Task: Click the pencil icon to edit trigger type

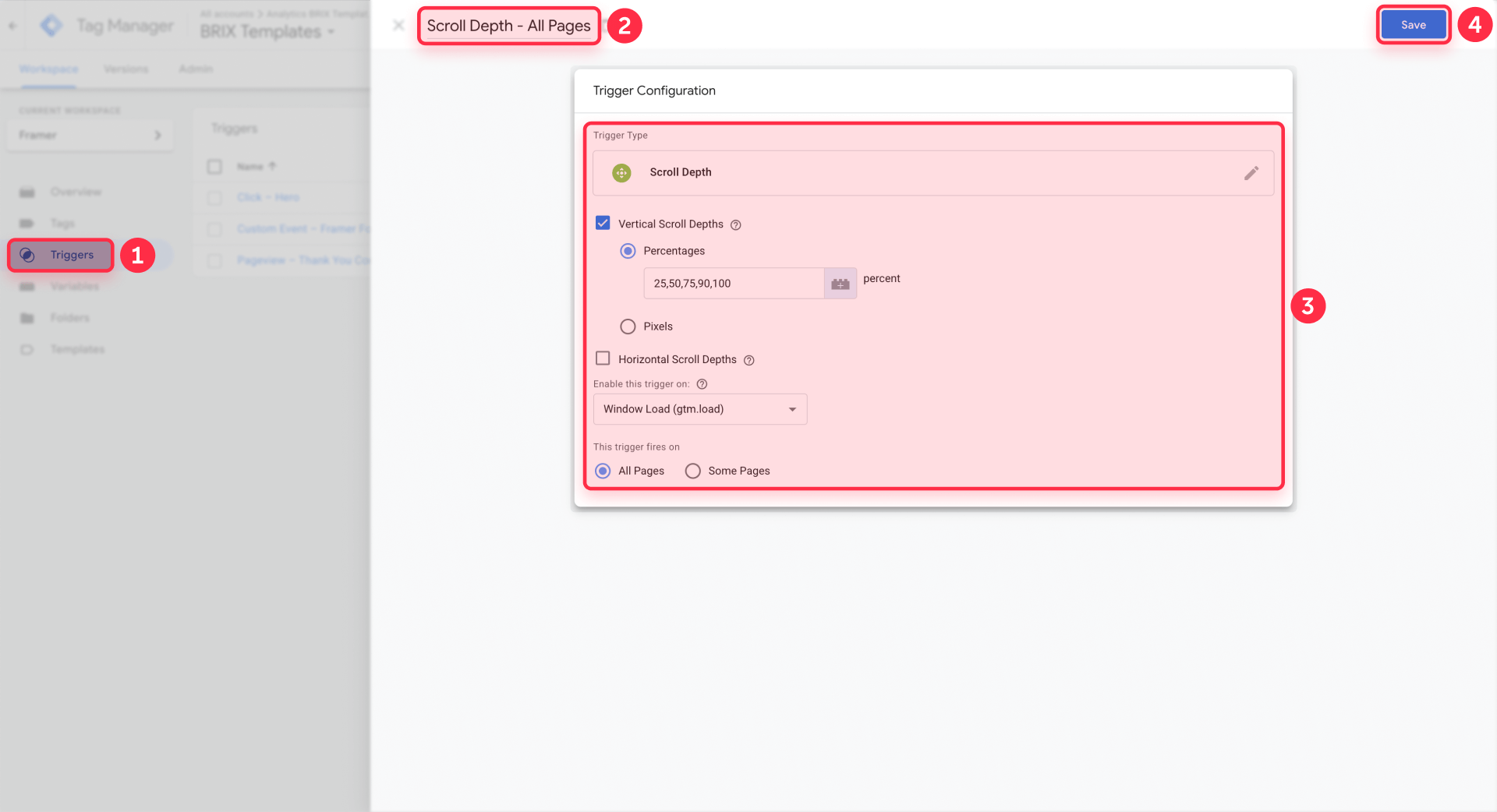Action: (1251, 173)
